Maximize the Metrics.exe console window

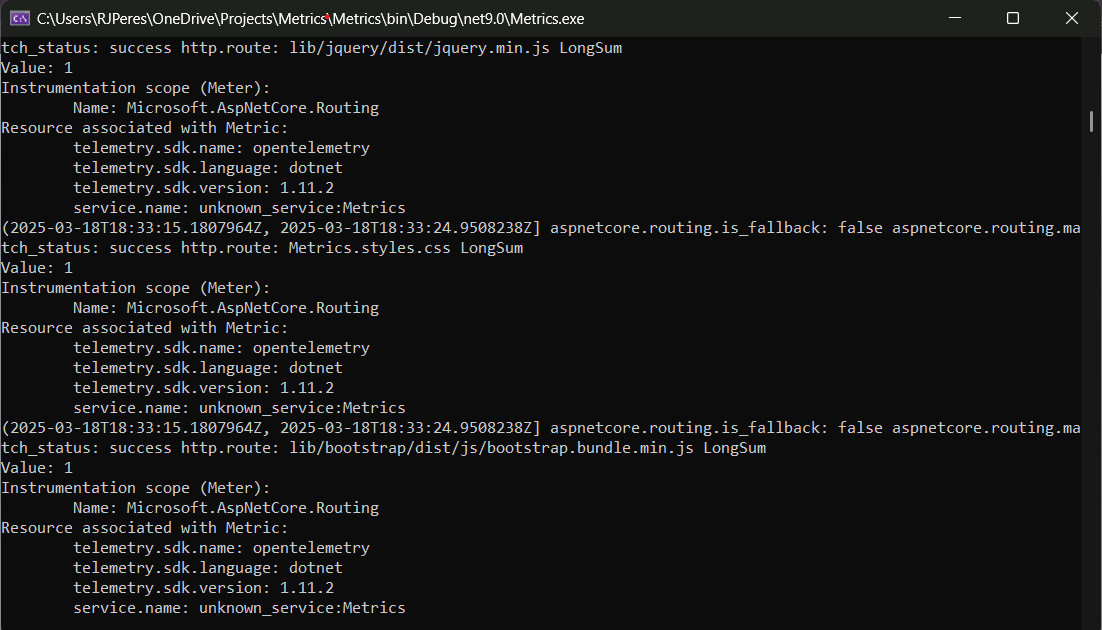click(1013, 18)
